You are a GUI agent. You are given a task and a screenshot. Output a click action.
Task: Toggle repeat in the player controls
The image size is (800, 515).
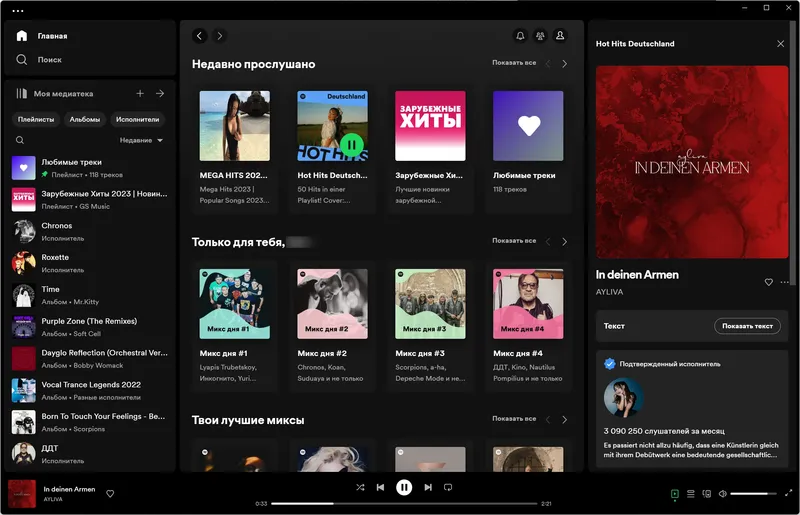448,487
